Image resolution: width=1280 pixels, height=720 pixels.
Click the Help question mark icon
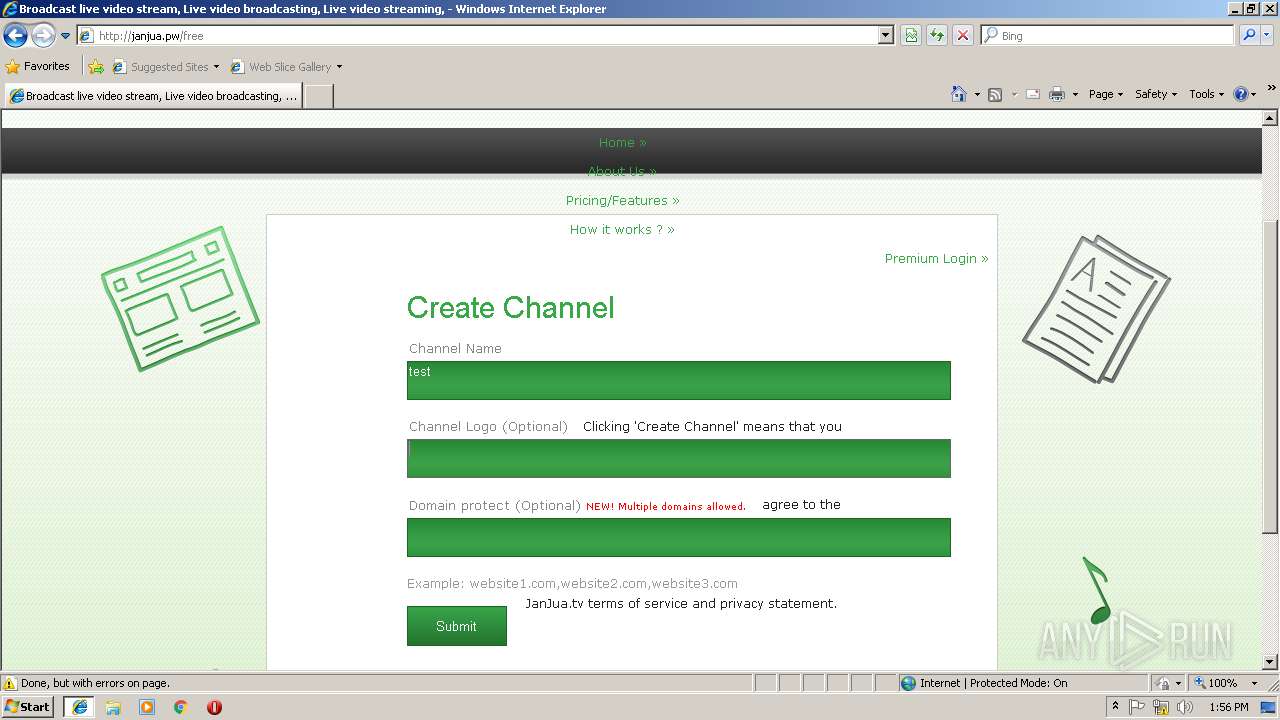pos(1241,94)
